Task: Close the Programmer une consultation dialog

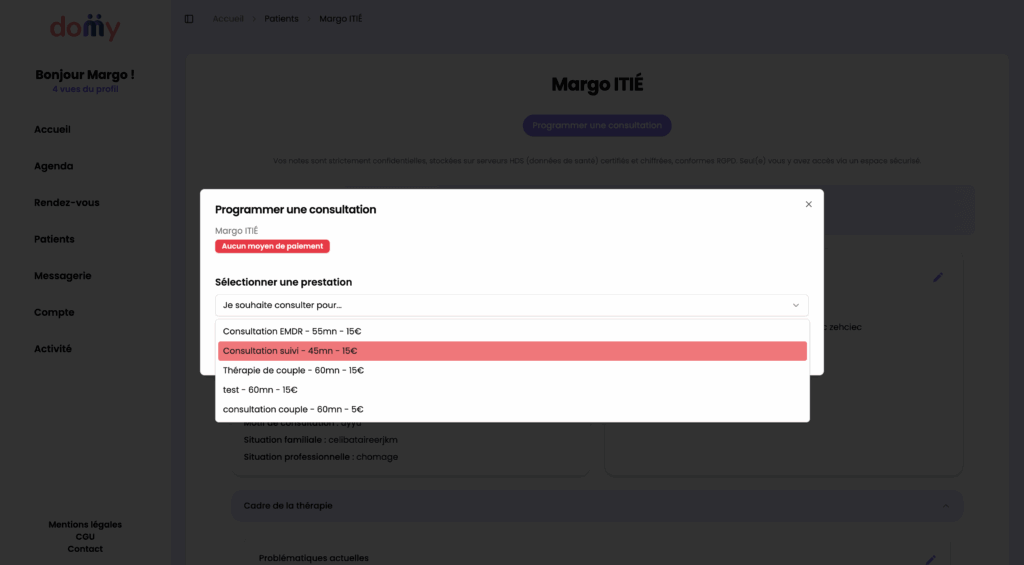Action: click(x=808, y=204)
